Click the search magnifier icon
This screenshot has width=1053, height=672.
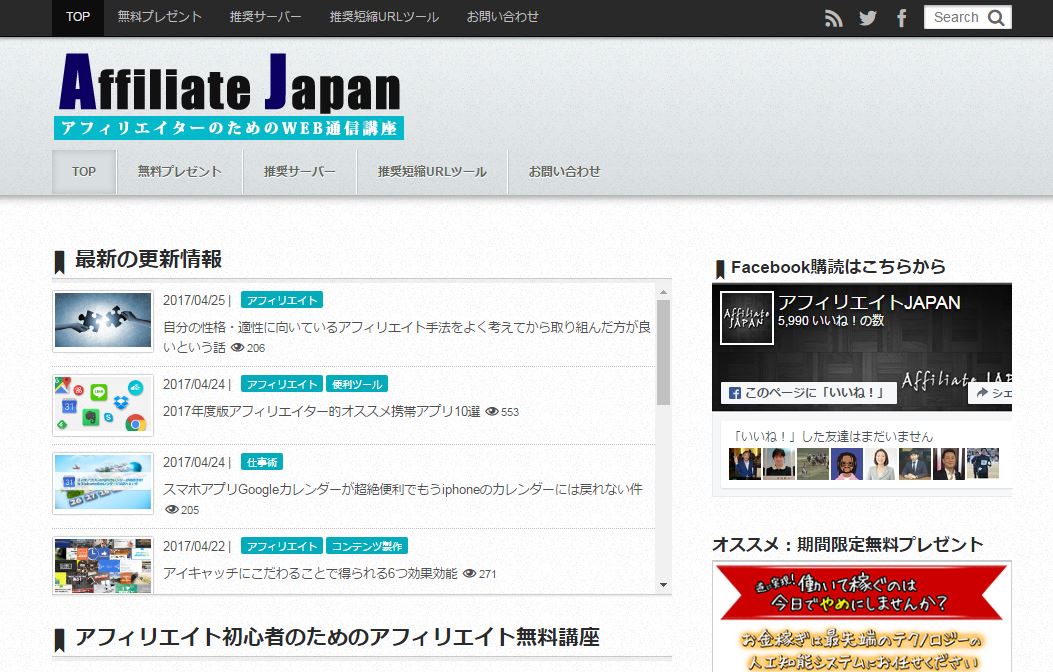point(996,17)
